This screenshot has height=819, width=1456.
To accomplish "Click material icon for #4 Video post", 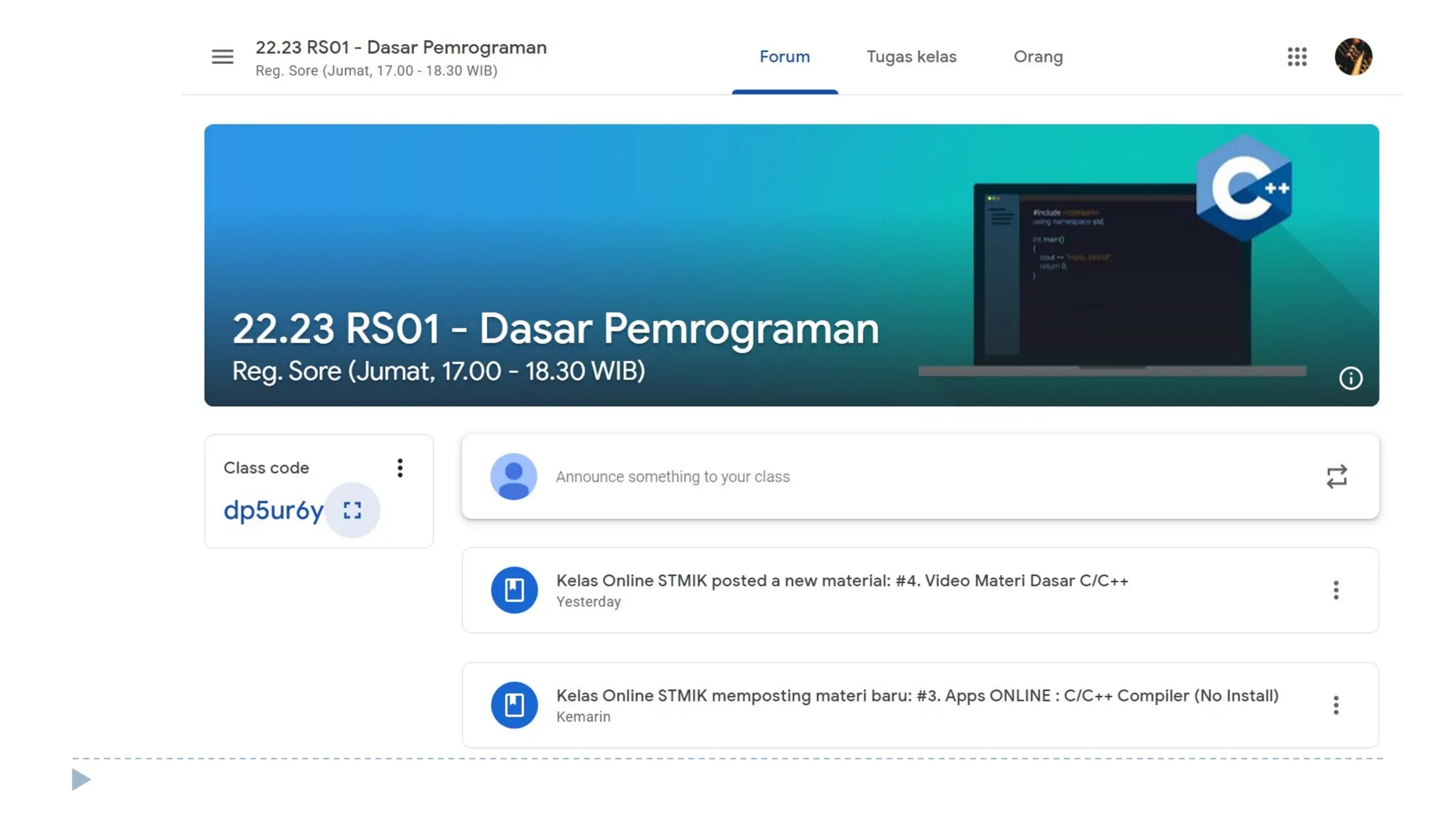I will click(x=514, y=590).
